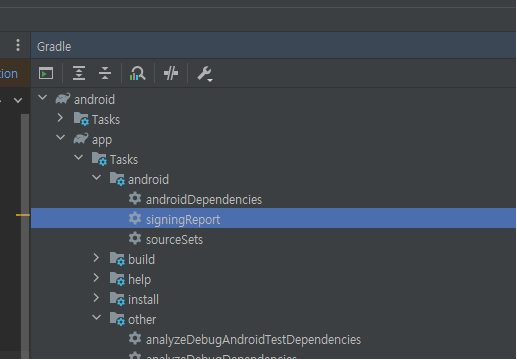The width and height of the screenshot is (517, 360).
Task: Click the down chevron left of the tree
Action: click(x=18, y=100)
